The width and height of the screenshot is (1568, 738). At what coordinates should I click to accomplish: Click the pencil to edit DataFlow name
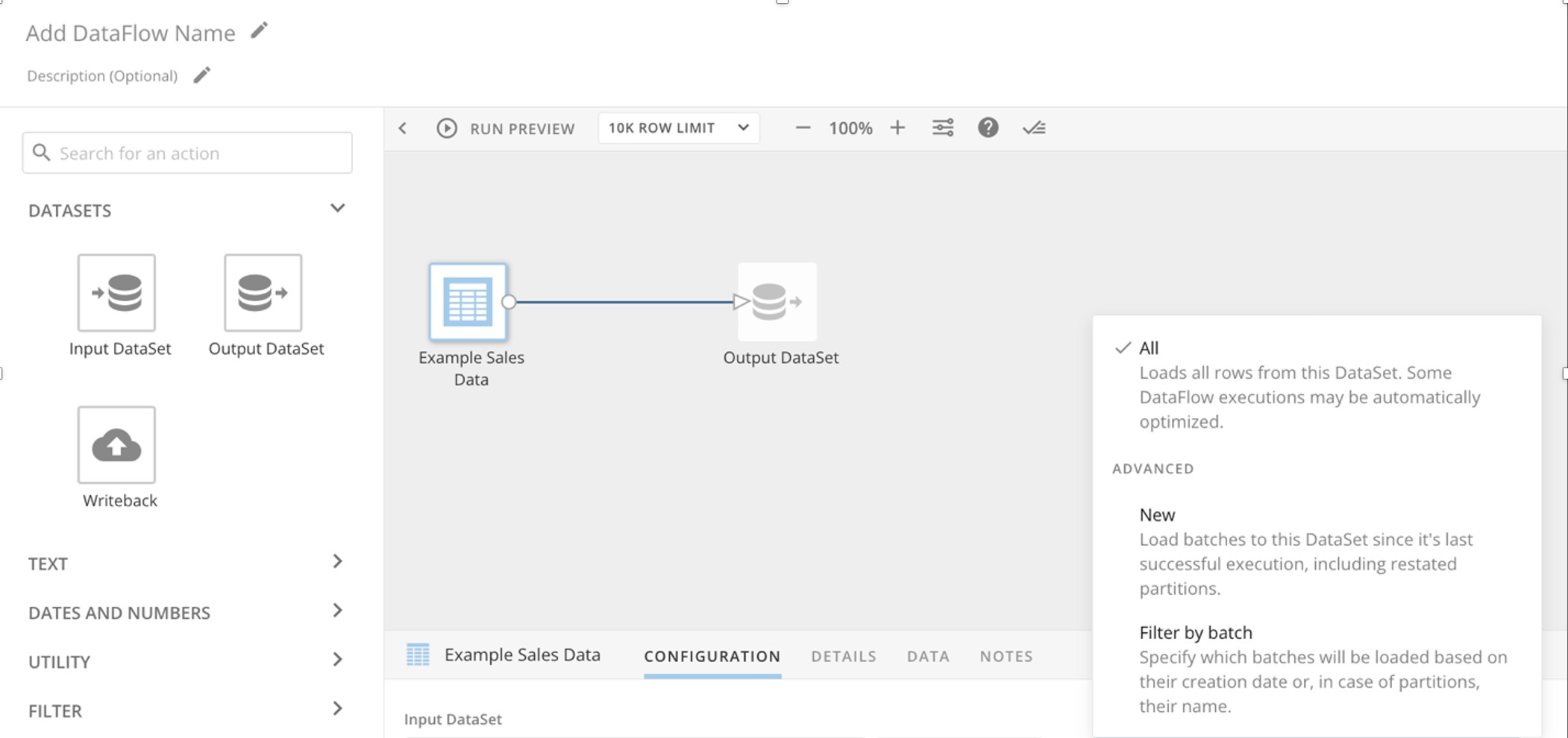pos(259,31)
